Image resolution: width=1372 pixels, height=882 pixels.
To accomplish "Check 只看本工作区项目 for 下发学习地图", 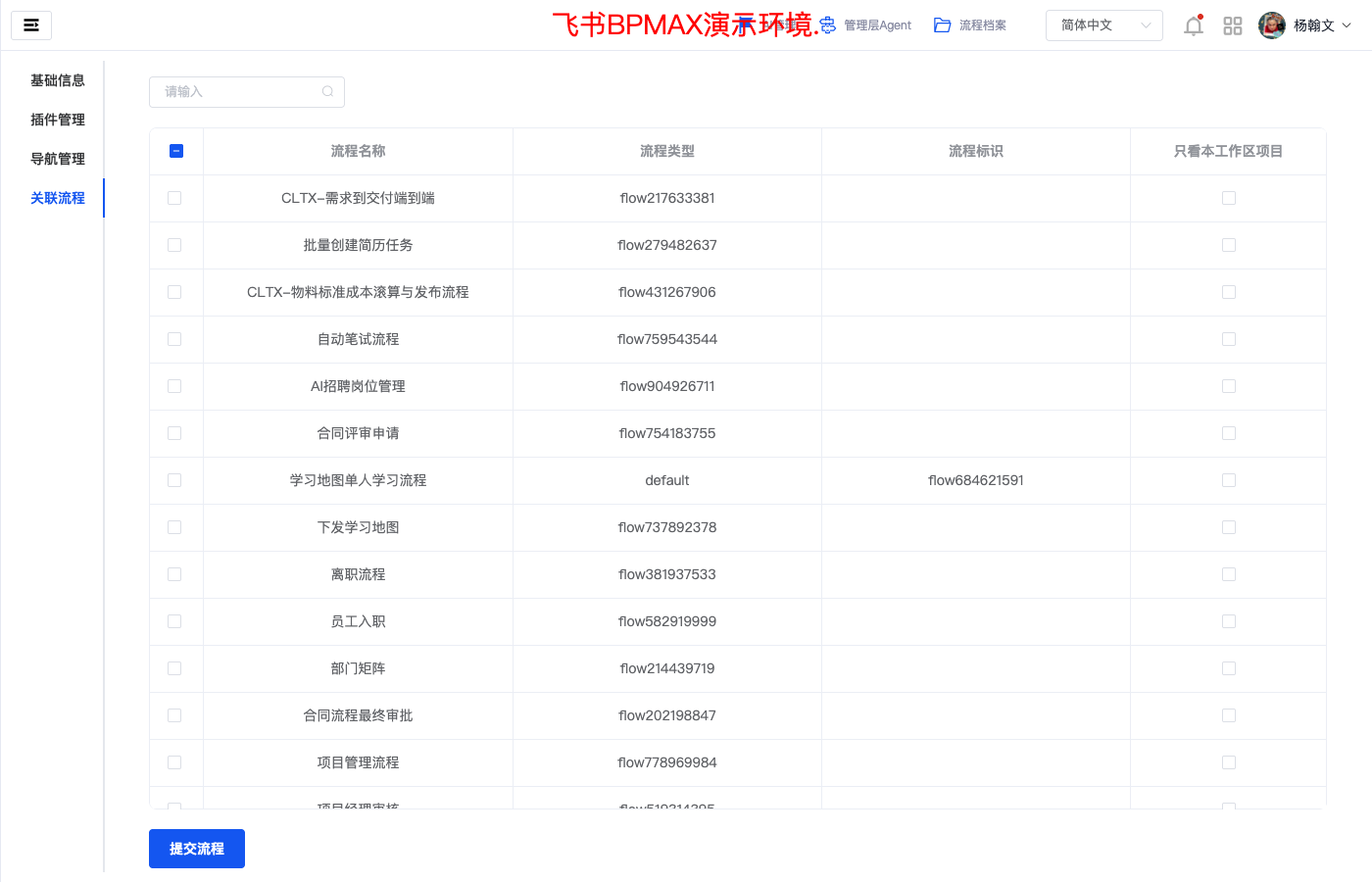I will click(1229, 527).
